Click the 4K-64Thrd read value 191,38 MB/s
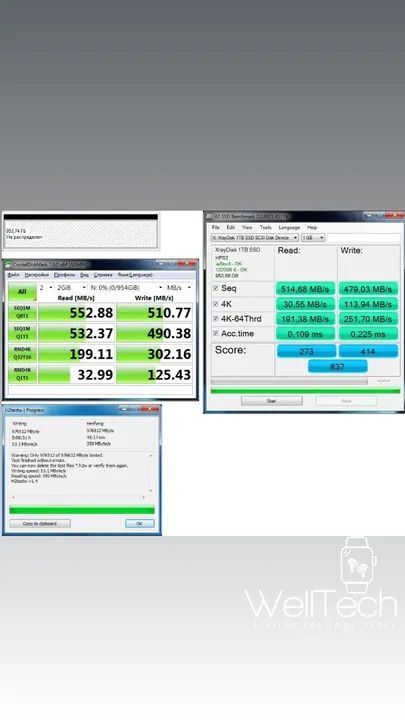 tap(305, 319)
